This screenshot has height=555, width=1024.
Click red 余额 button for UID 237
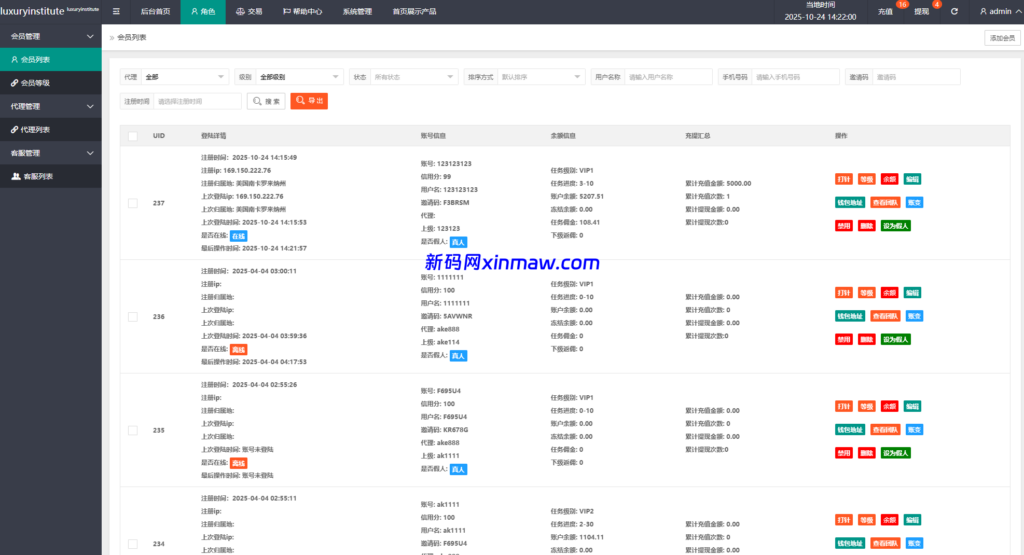(x=889, y=179)
